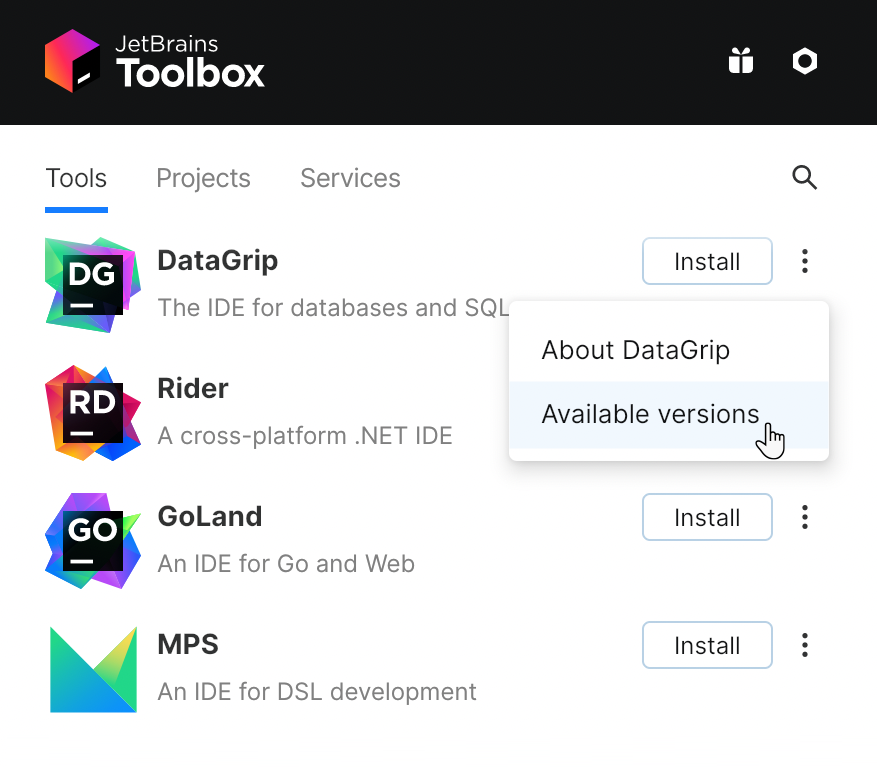Open the kebab menu beside MPS Install
The height and width of the screenshot is (767, 877).
point(805,645)
